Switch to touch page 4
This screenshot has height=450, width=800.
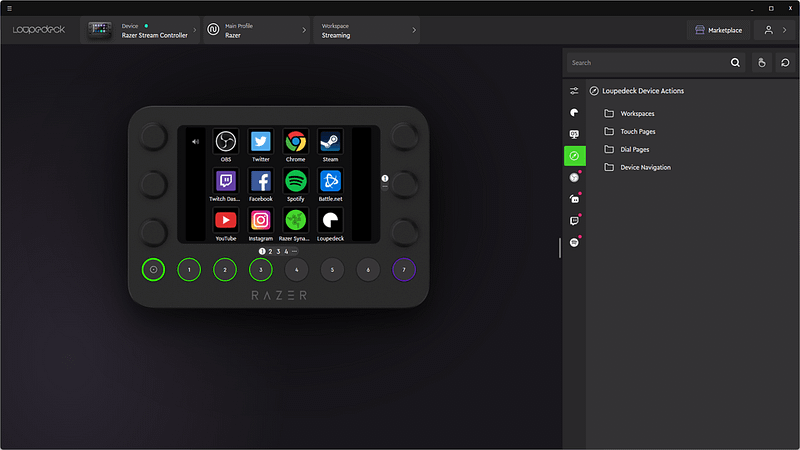(x=286, y=251)
